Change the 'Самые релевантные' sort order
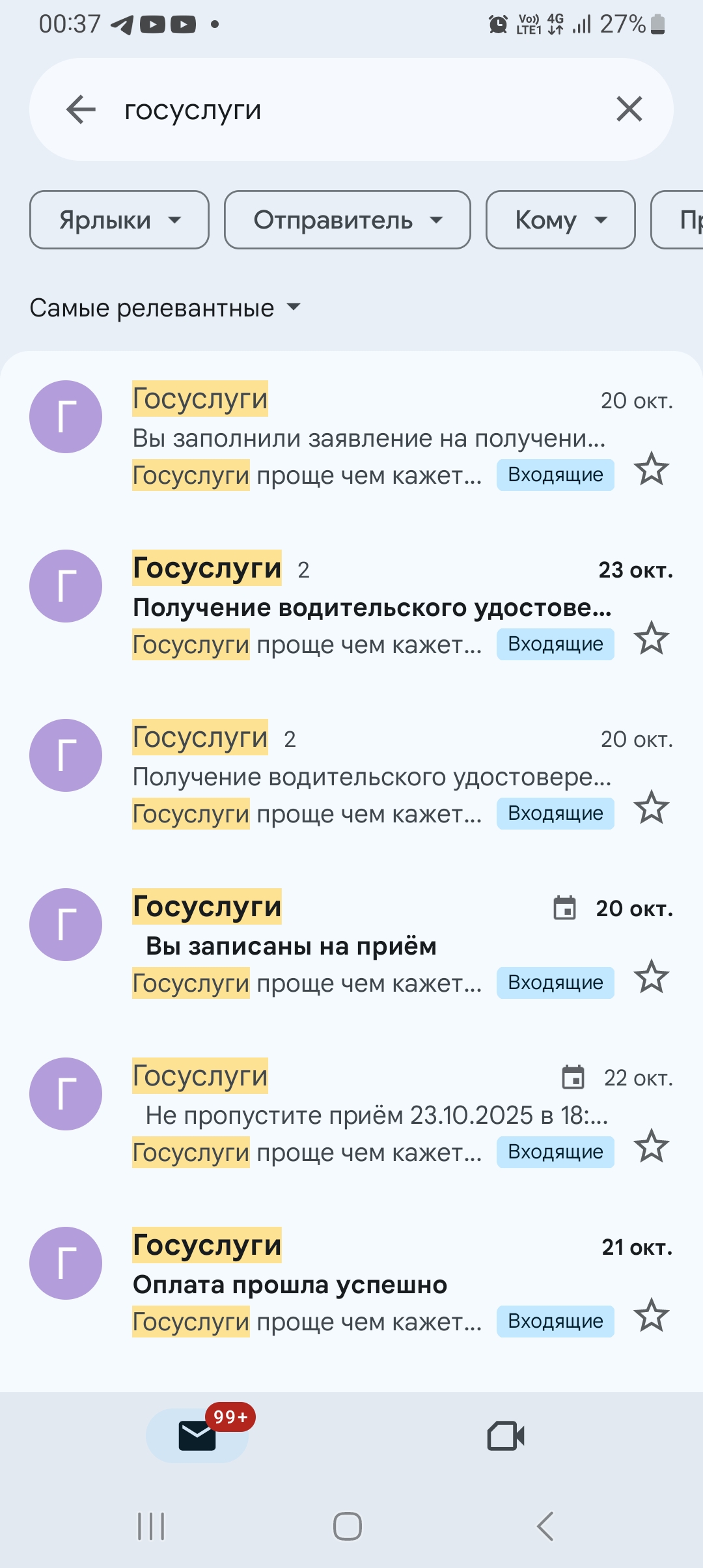 [165, 308]
